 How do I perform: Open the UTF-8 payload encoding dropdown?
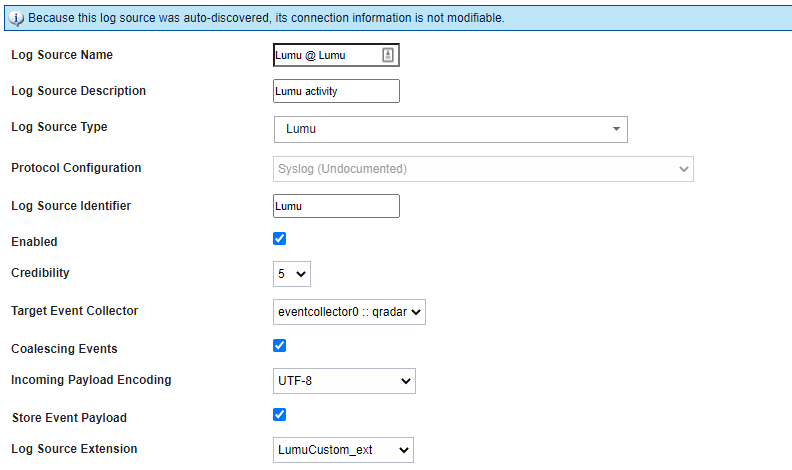pos(344,381)
